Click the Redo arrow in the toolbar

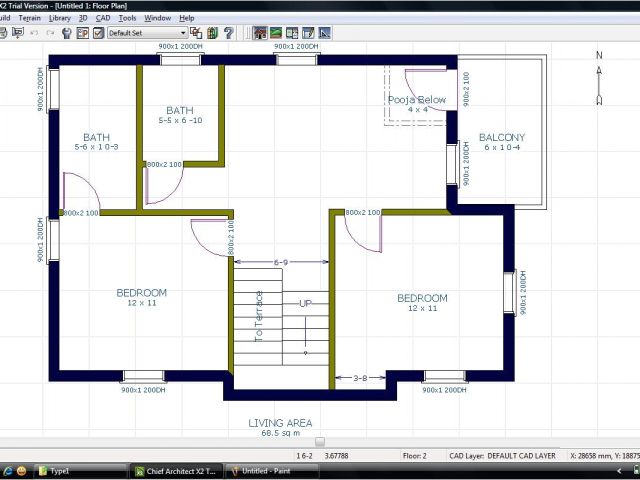(x=50, y=33)
